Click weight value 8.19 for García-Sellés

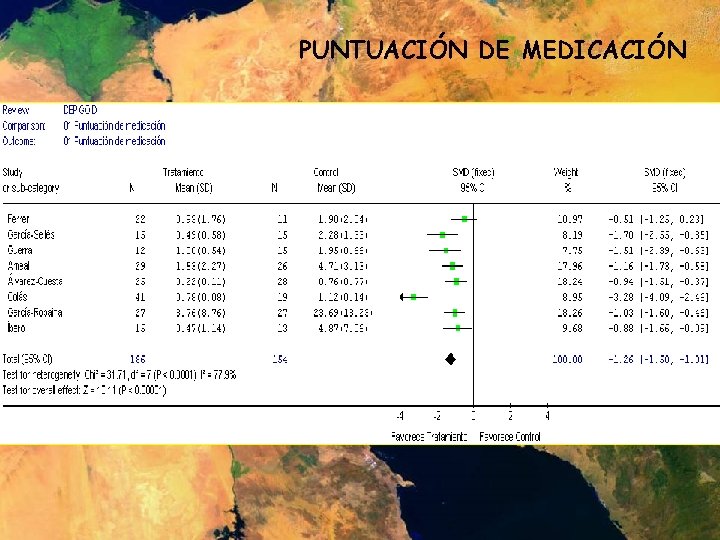(x=572, y=235)
